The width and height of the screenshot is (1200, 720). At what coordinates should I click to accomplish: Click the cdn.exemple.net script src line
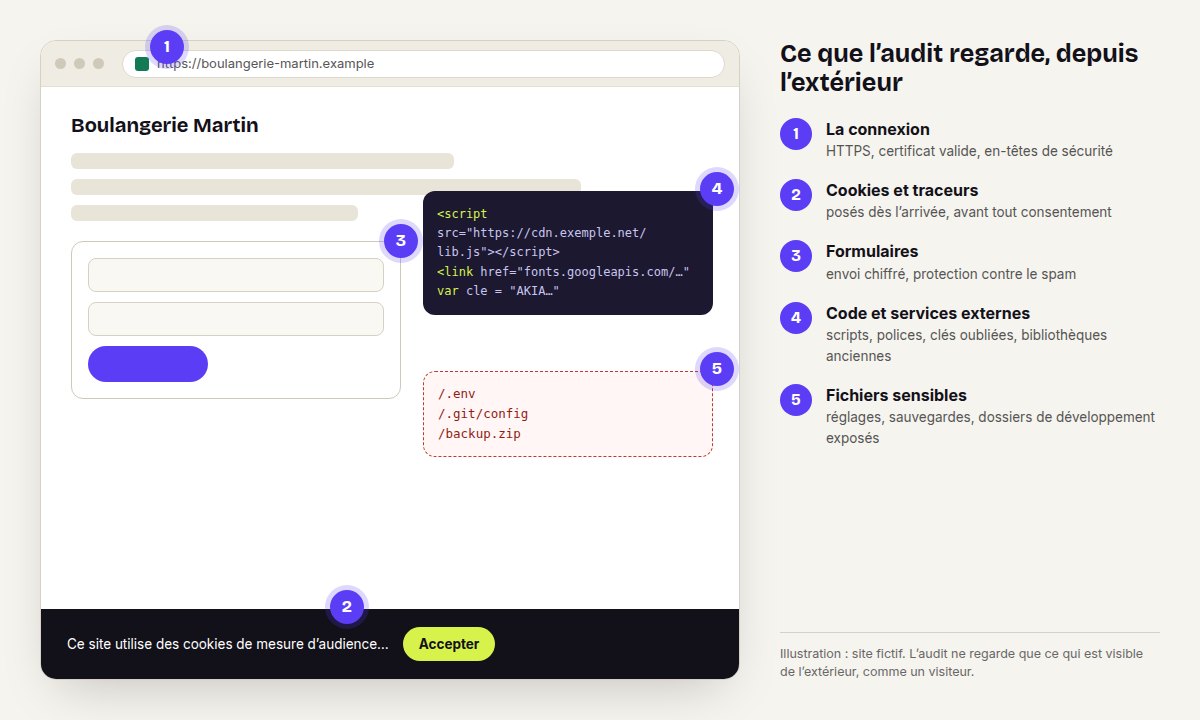tap(541, 232)
